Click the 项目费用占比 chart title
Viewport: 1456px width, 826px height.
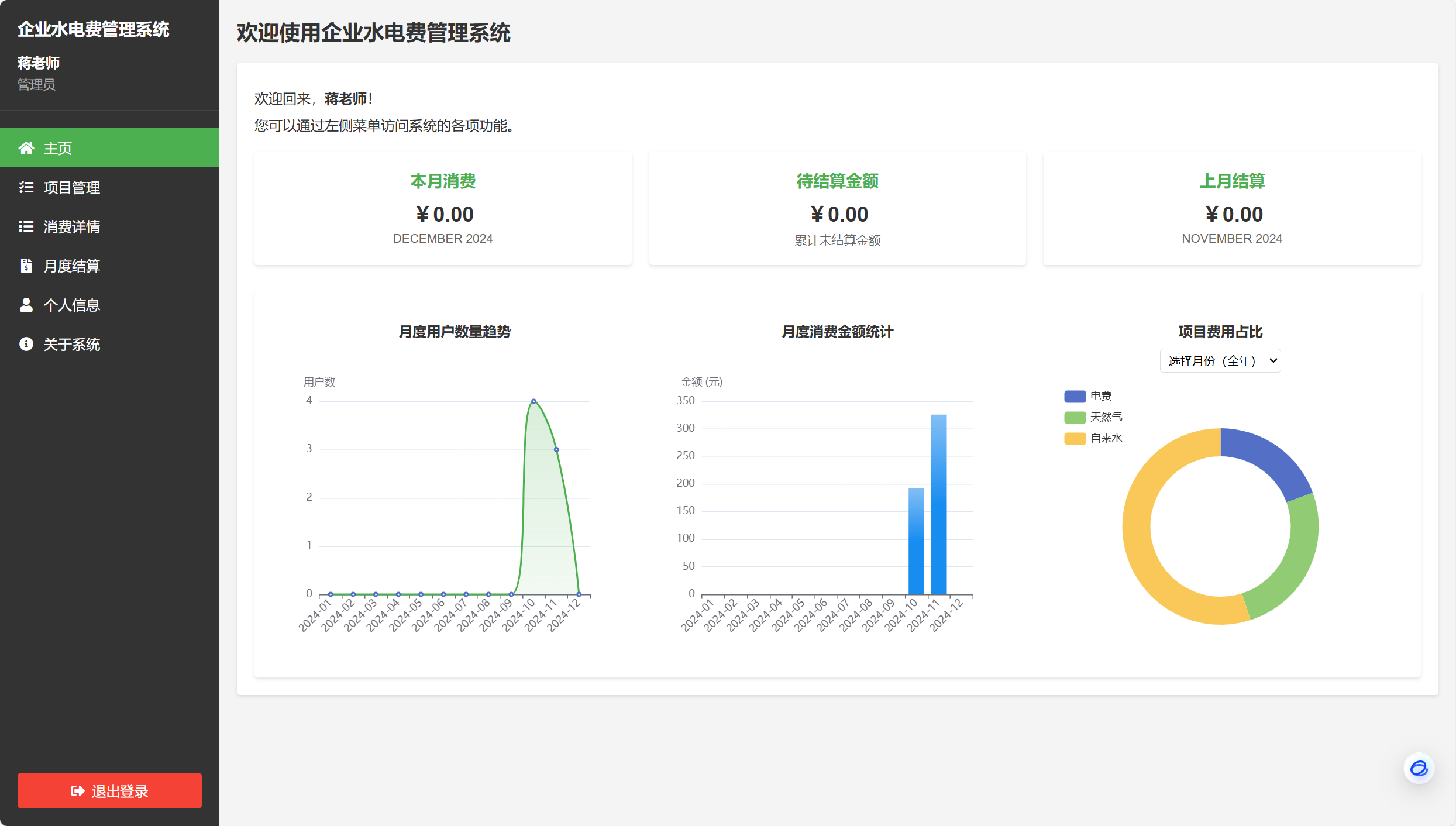pos(1220,332)
